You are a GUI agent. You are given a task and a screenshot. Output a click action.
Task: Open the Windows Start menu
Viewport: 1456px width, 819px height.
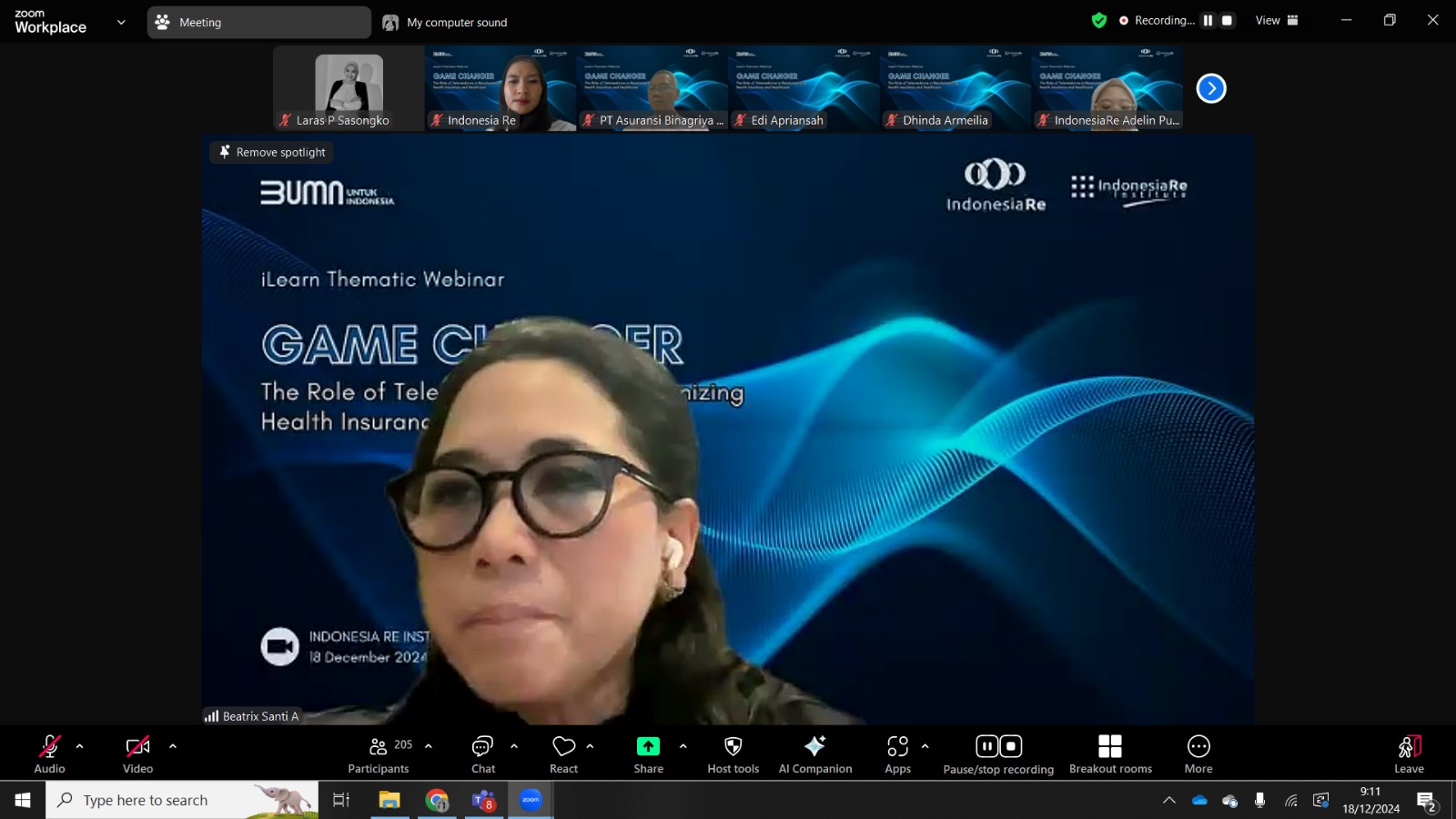click(x=23, y=800)
